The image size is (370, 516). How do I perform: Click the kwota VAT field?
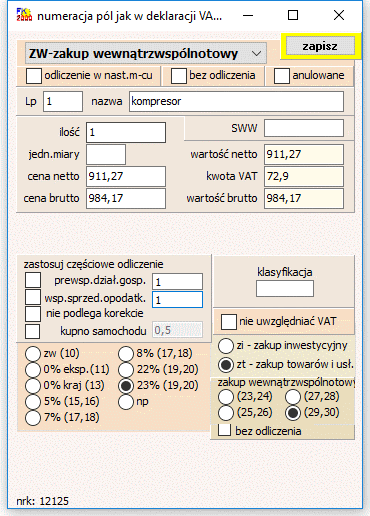click(x=304, y=176)
